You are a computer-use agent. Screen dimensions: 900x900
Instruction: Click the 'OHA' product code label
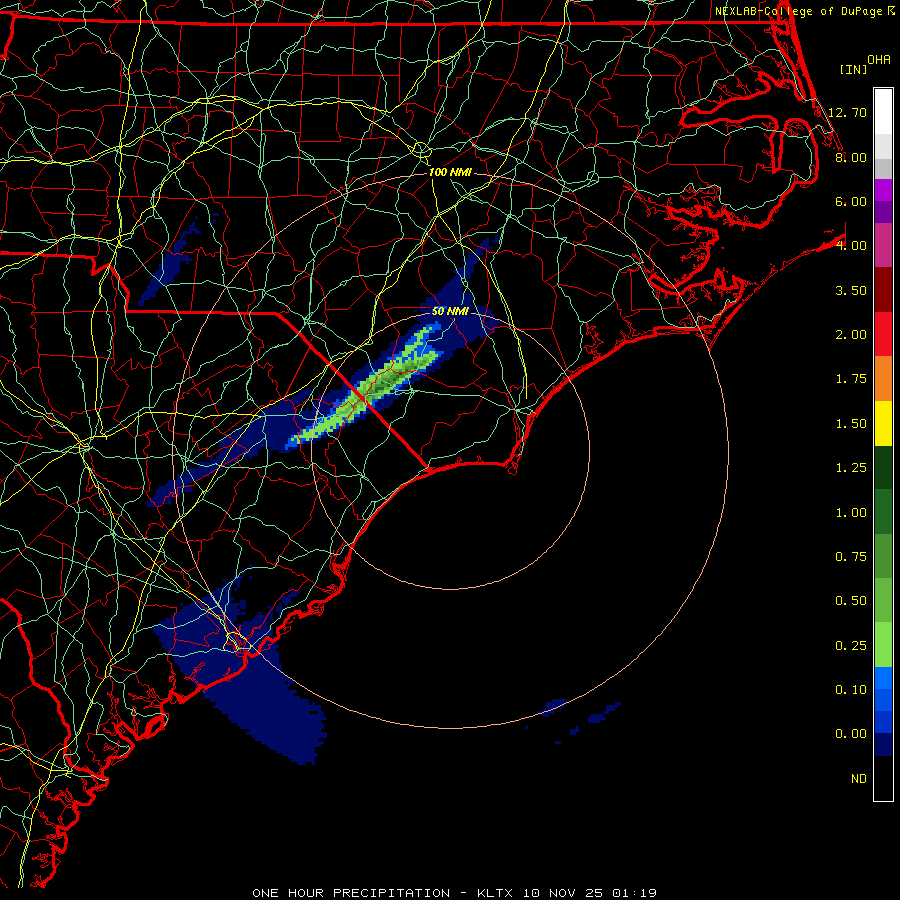[x=879, y=60]
